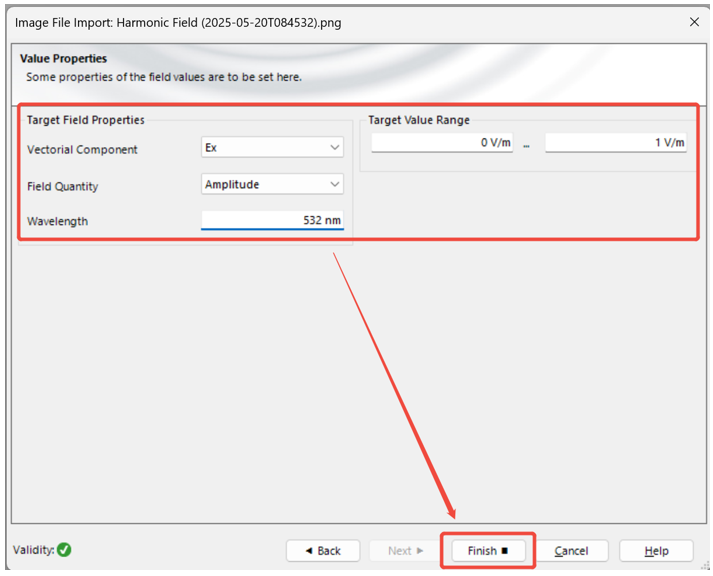Close the Image File Import dialog
The height and width of the screenshot is (576, 713).
[694, 22]
